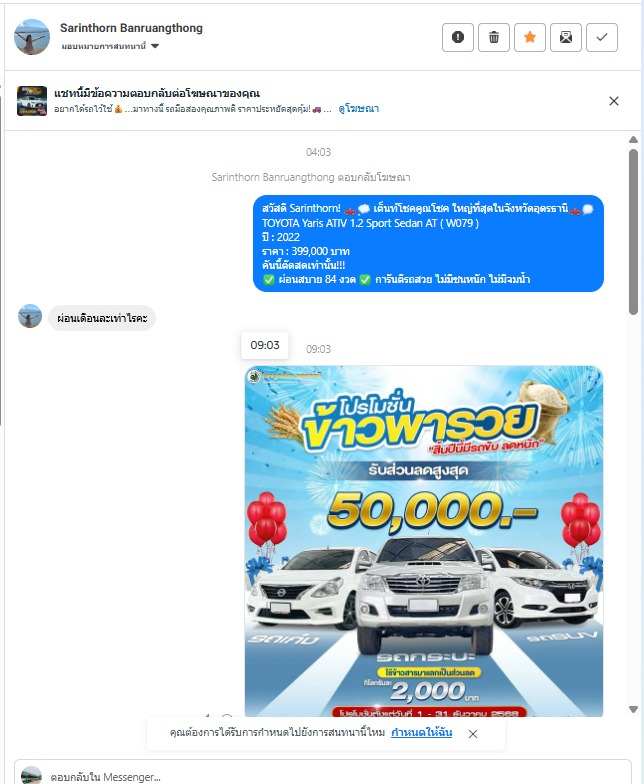Screen dimensions: 644x784
Task: Dismiss the assignment prompt with X
Action: click(472, 734)
